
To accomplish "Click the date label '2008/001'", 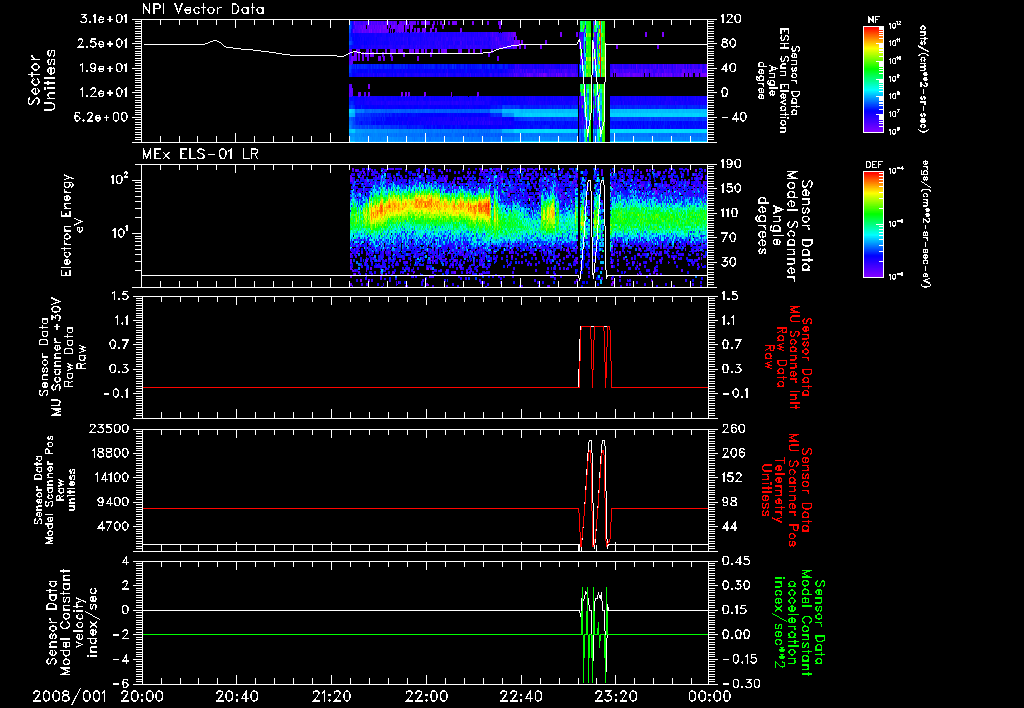I will pyautogui.click(x=69, y=696).
